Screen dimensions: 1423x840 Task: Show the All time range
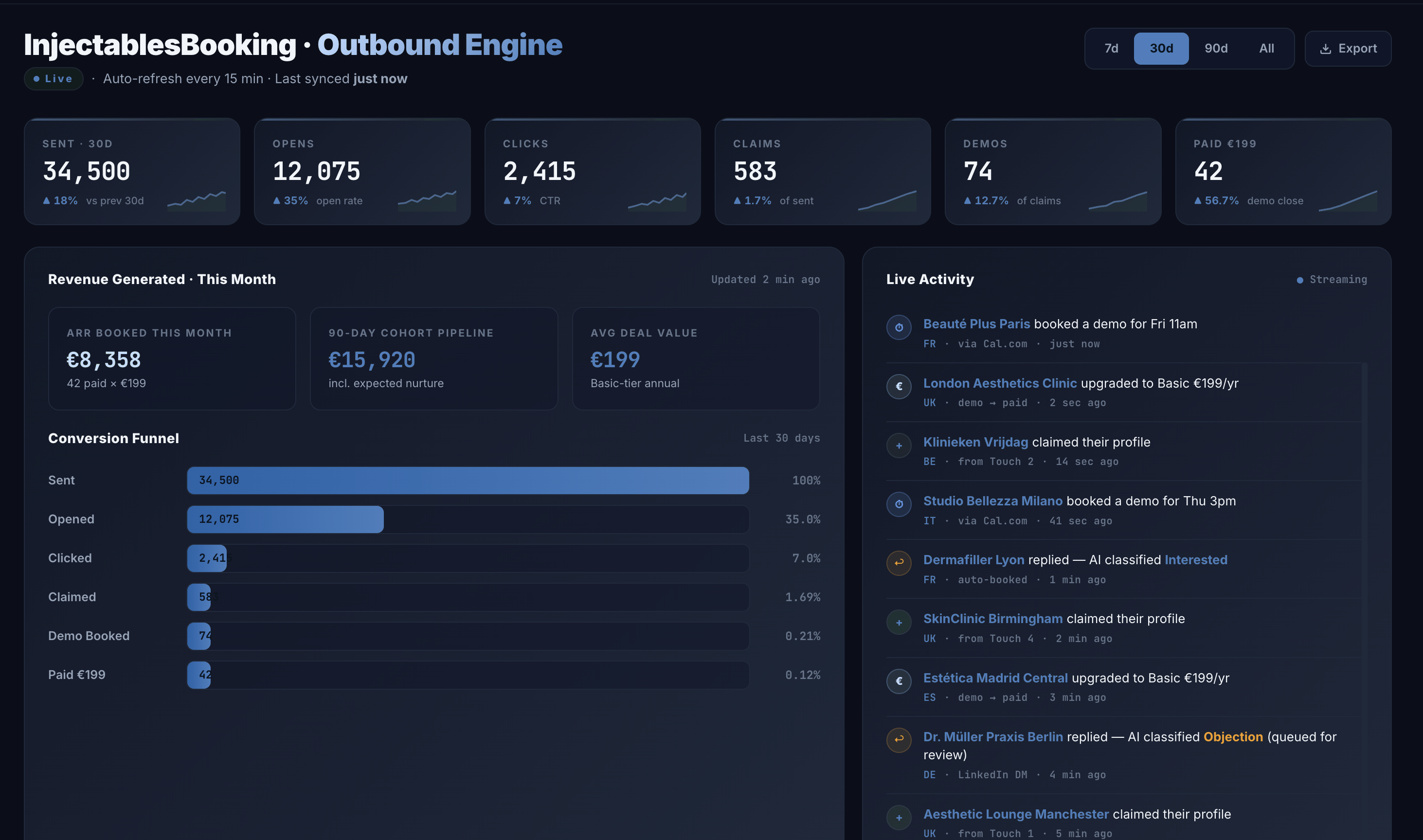(1266, 49)
